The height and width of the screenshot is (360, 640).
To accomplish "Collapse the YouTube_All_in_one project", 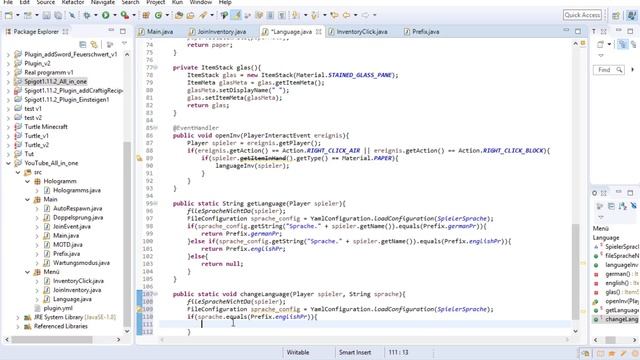I will point(8,163).
